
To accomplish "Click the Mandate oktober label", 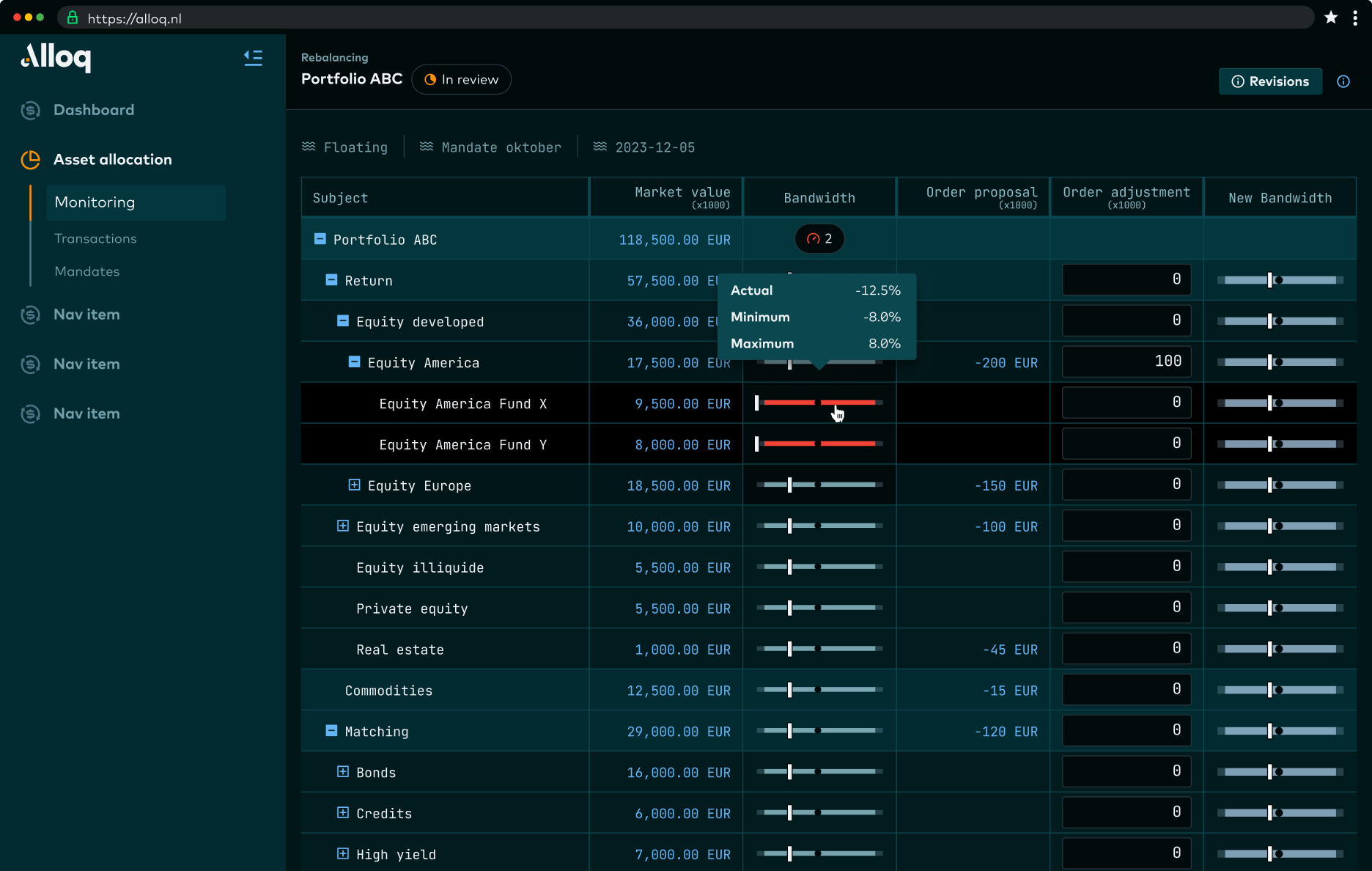I will 501,147.
